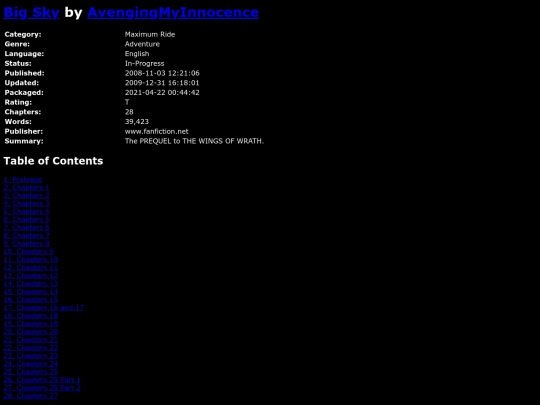The height and width of the screenshot is (405, 540).
Task: Click the summary 'The PREQUEL to THE WINGS OF WRATH.'
Action: pyautogui.click(x=194, y=141)
